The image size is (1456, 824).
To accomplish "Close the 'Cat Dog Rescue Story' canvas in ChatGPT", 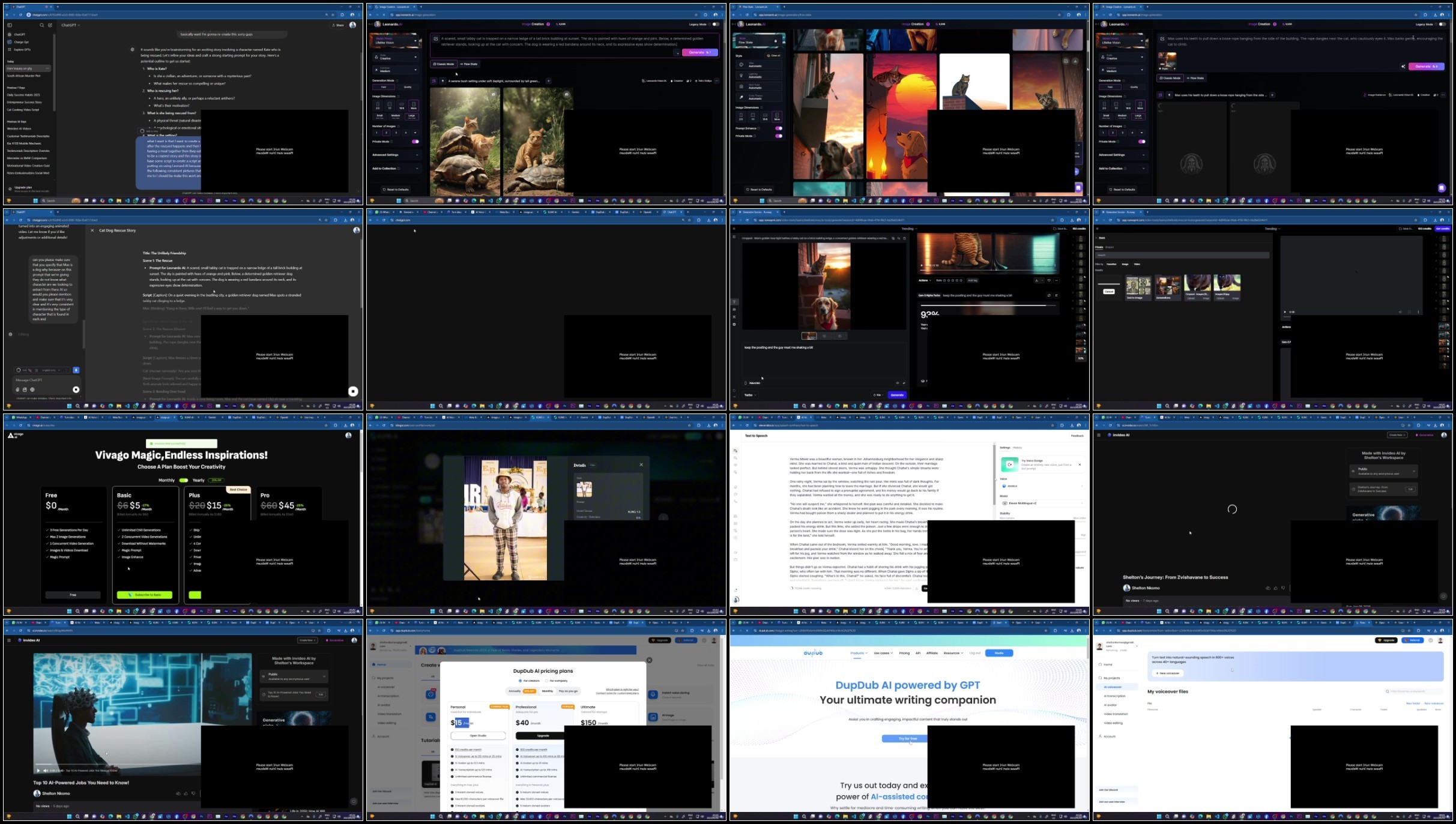I will [92, 230].
